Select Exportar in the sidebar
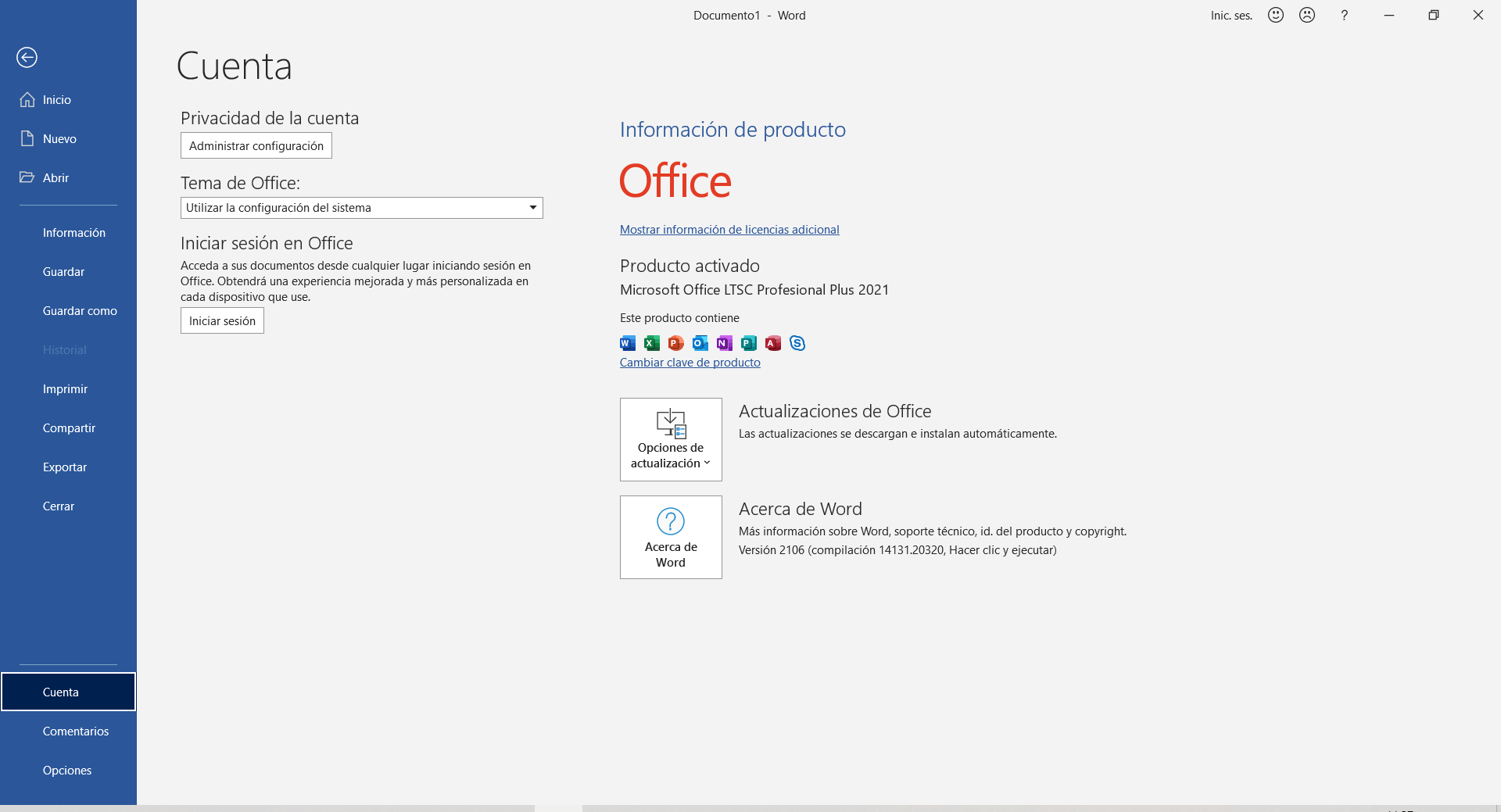The width and height of the screenshot is (1501, 812). pyautogui.click(x=68, y=467)
